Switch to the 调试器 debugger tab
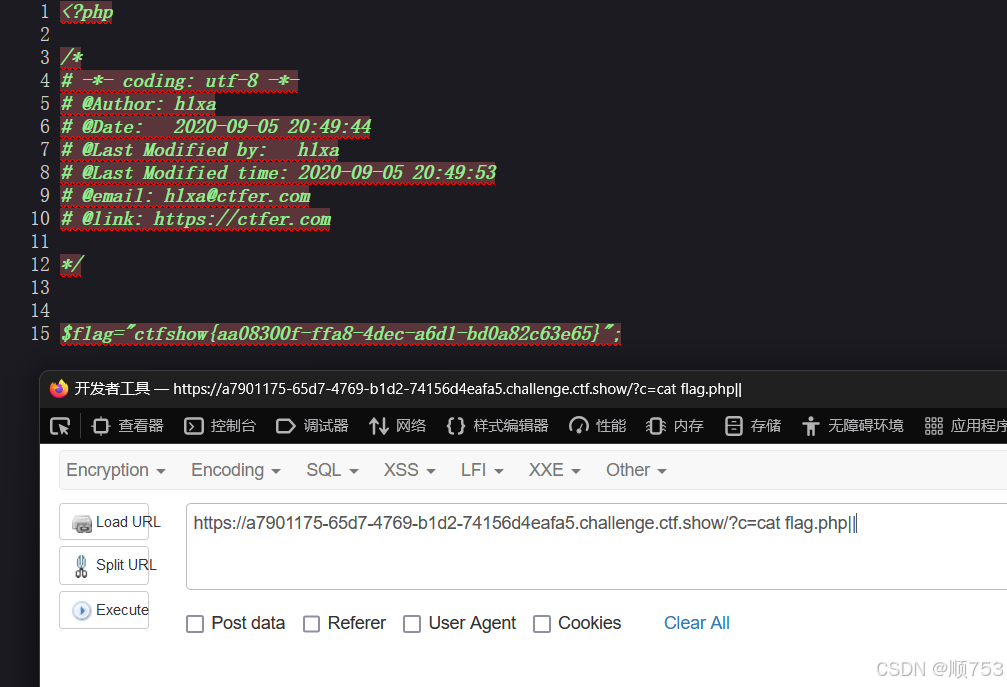This screenshot has width=1007, height=687. point(312,426)
